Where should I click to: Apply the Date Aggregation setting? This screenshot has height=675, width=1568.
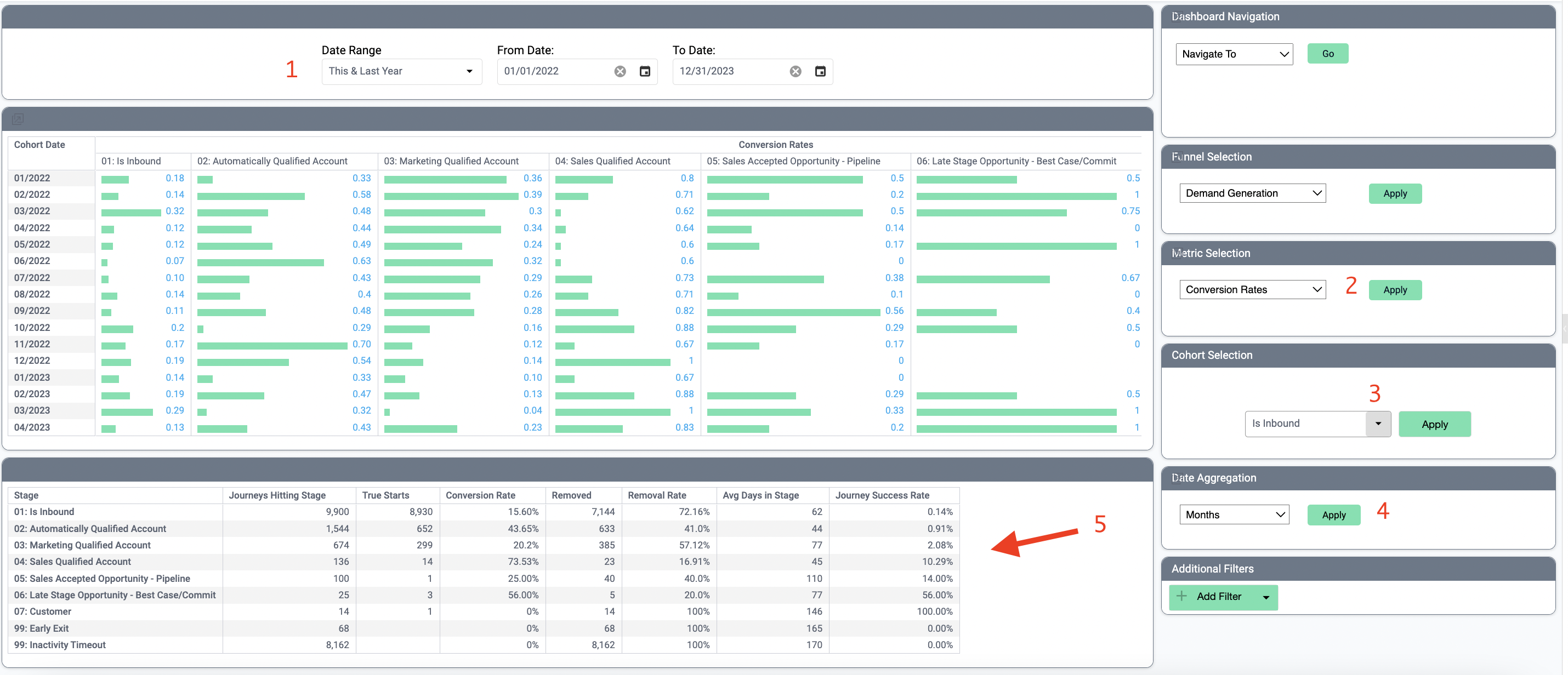coord(1335,515)
